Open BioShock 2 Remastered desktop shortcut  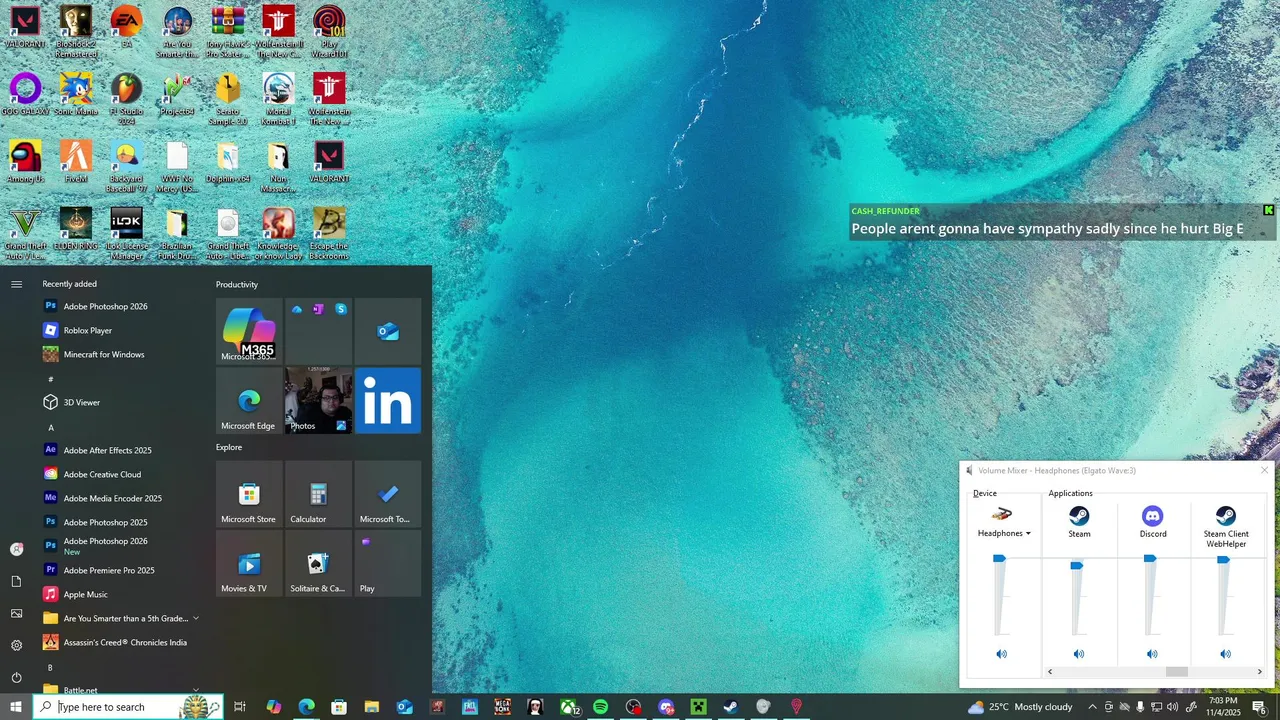coord(75,30)
